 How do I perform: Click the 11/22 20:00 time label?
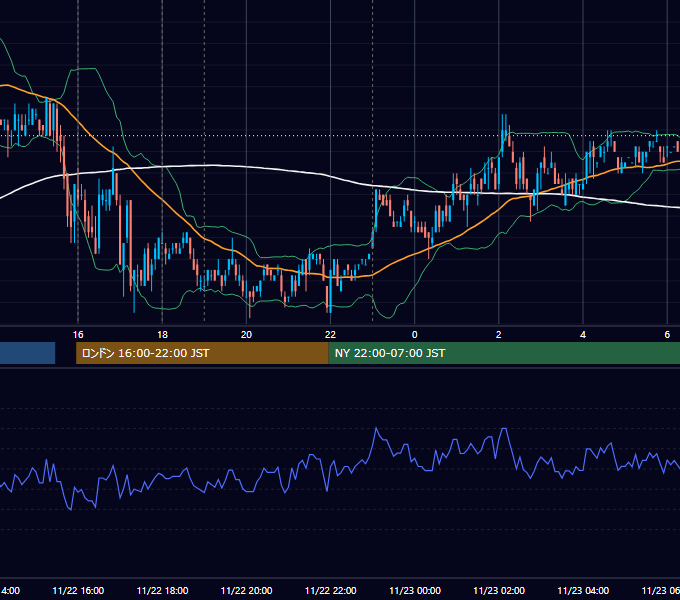tap(246, 591)
